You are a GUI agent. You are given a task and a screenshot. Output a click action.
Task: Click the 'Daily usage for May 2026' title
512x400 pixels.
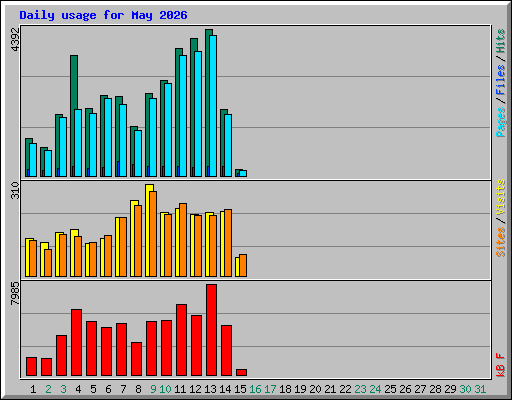[103, 15]
